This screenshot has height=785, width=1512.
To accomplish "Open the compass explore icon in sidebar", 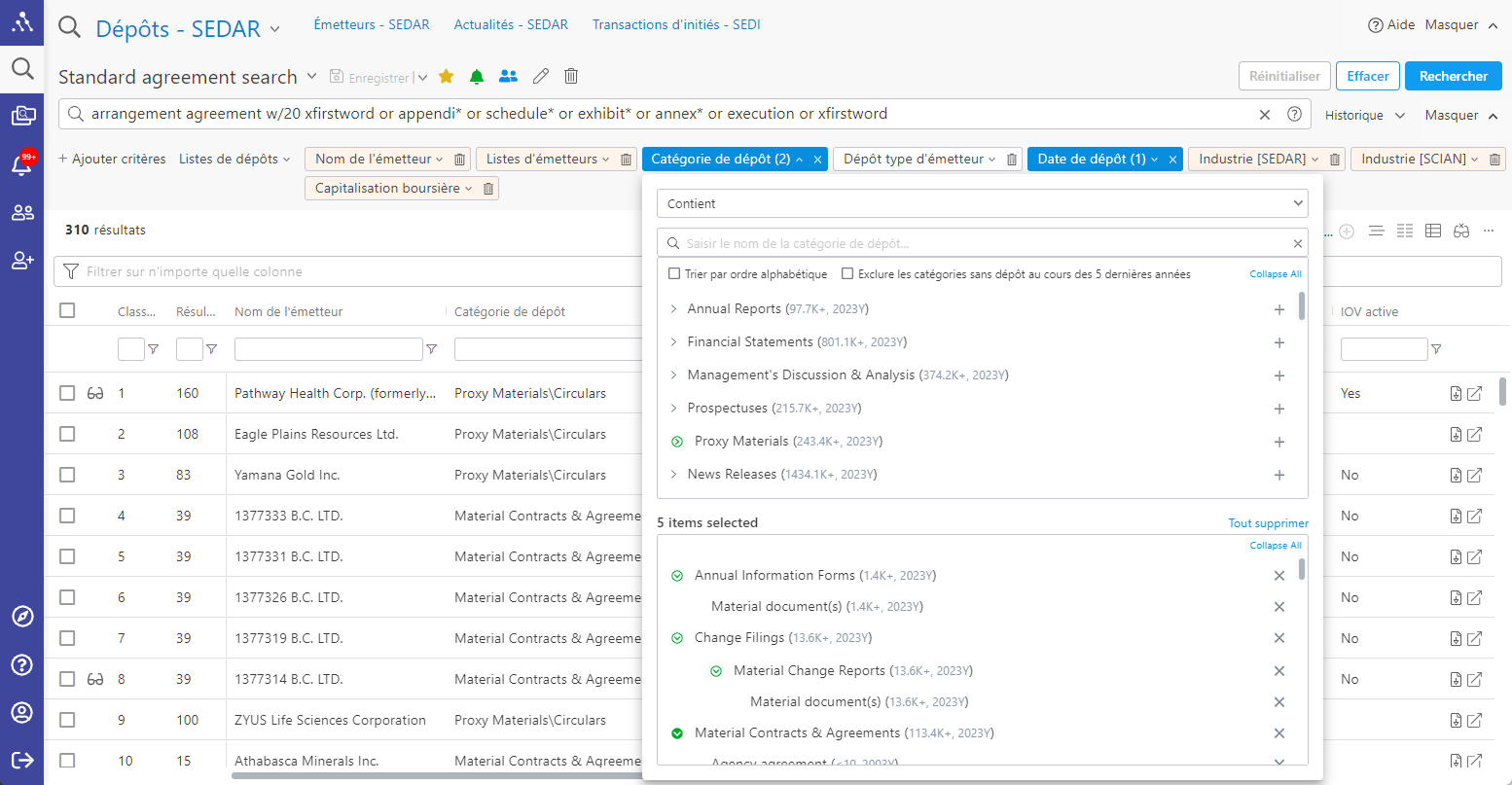I will (x=21, y=617).
